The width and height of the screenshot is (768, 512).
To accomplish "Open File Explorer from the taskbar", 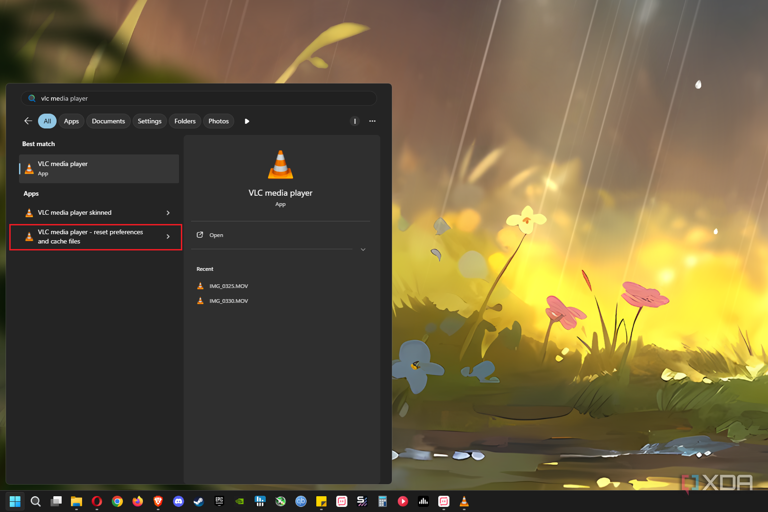I will [x=76, y=501].
